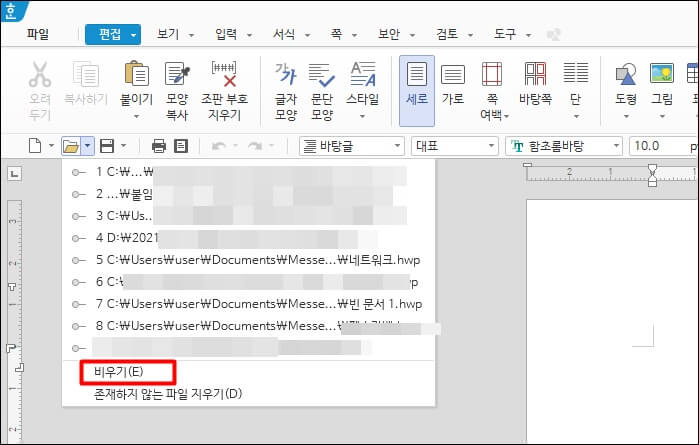Viewport: 699px width, 445px height.
Task: Expand the Paste (붙이기) dropdown arrow
Action: tap(136, 117)
